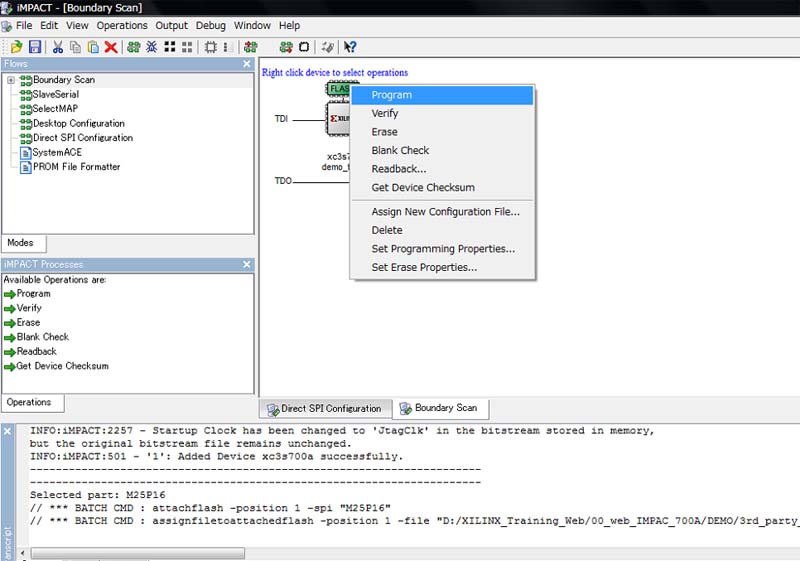Close the transcript console panel

[x=7, y=431]
